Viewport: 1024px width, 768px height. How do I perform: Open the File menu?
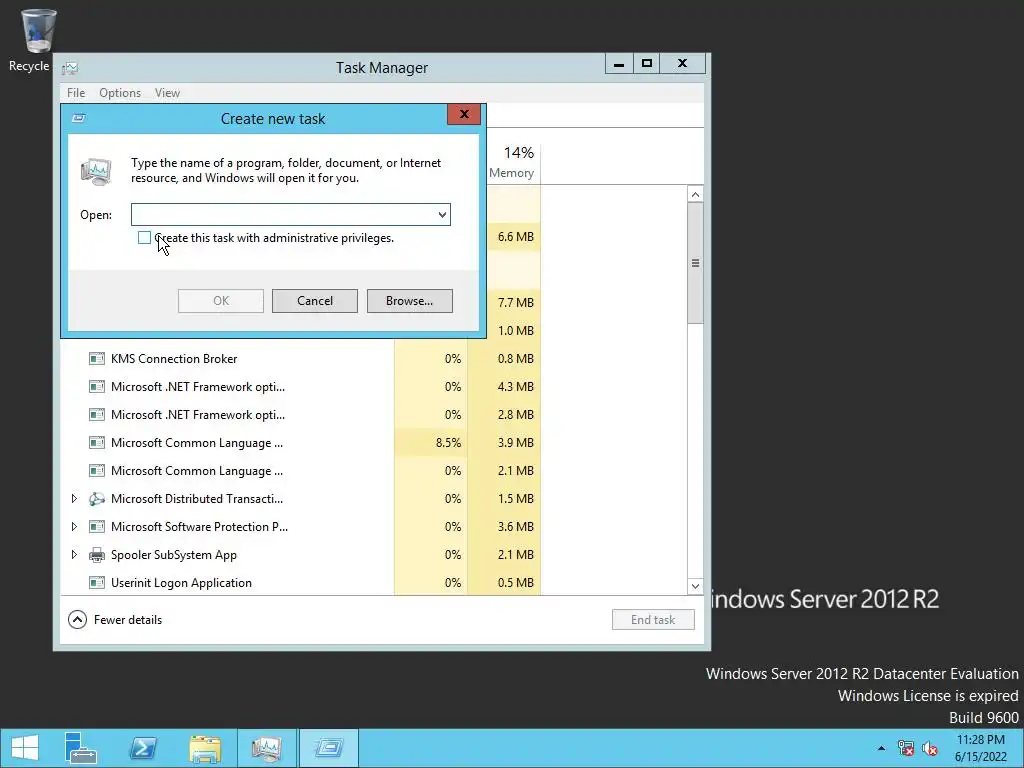(76, 93)
